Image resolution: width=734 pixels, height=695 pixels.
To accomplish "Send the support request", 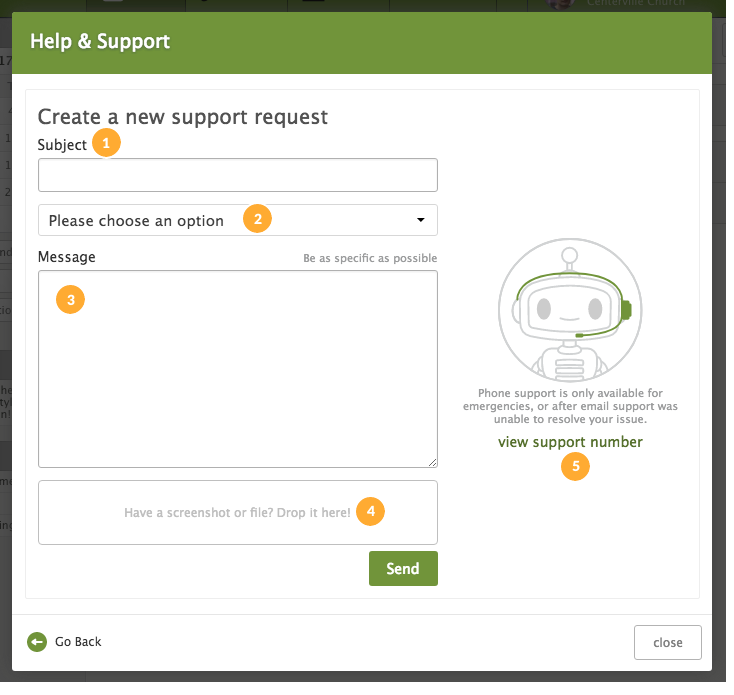I will (403, 569).
